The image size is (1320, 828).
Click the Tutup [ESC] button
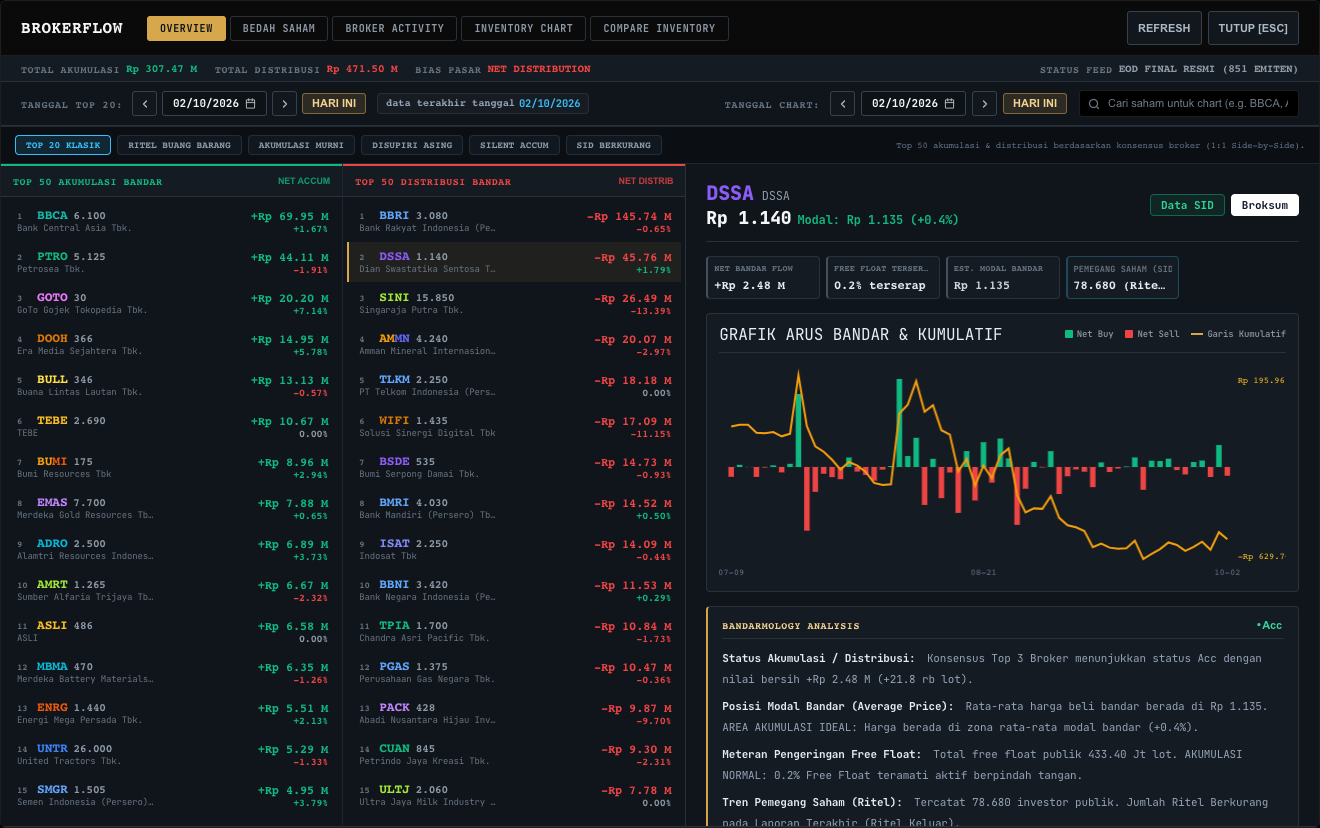point(1254,28)
